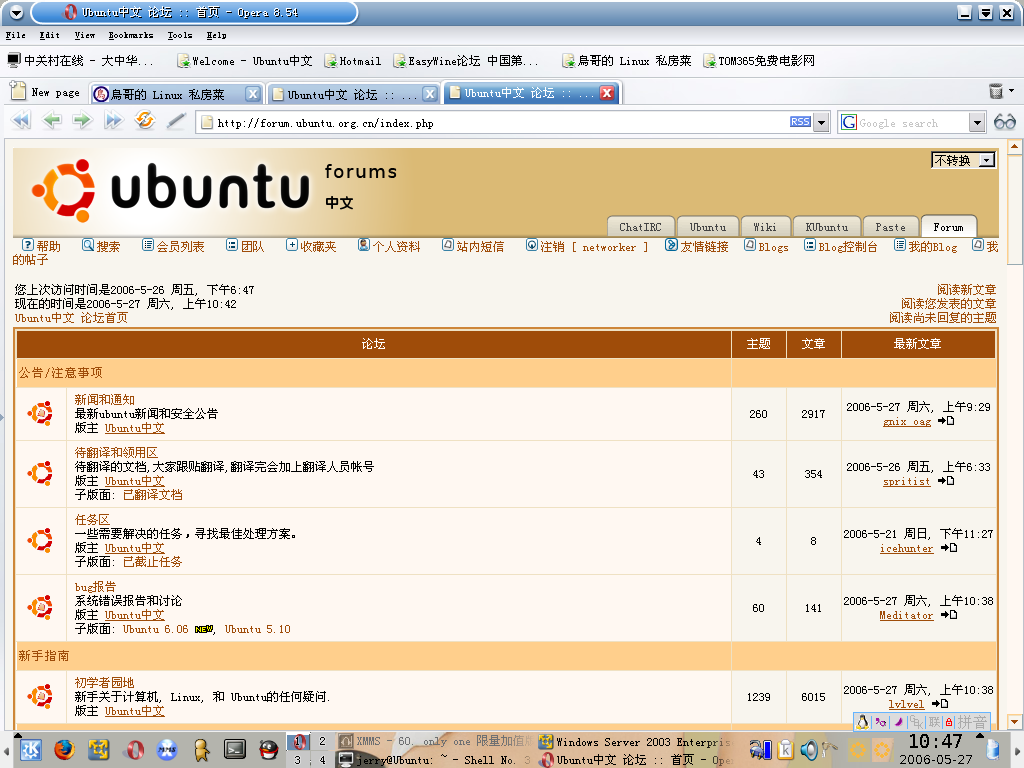The image size is (1024, 768).
Task: Click the Wand pencil icon in toolbar
Action: (176, 121)
